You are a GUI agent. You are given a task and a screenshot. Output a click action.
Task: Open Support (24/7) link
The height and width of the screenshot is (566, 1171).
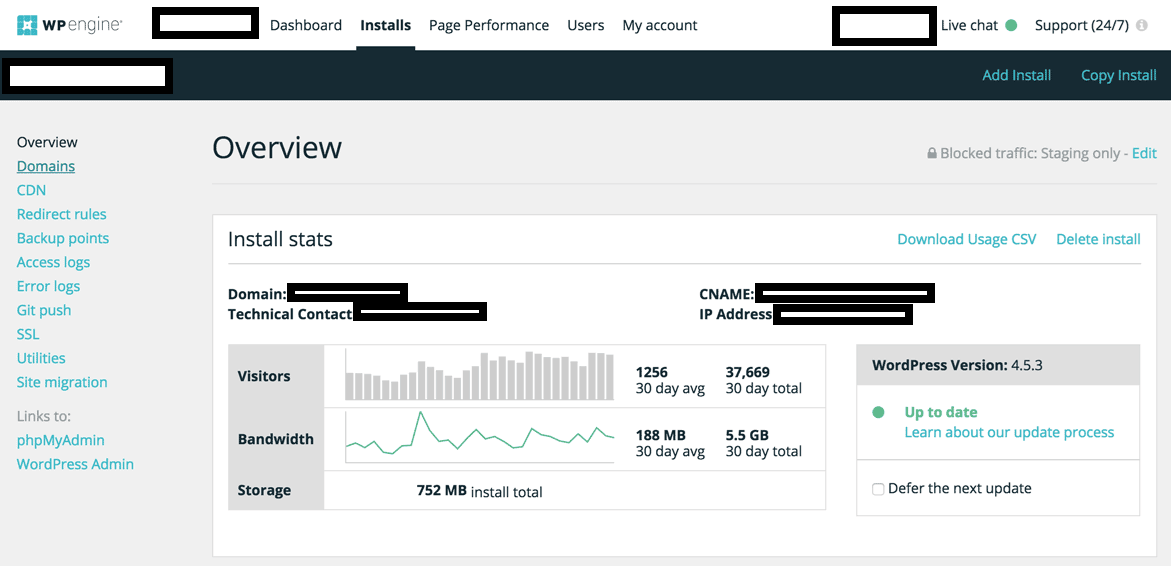(x=1081, y=25)
